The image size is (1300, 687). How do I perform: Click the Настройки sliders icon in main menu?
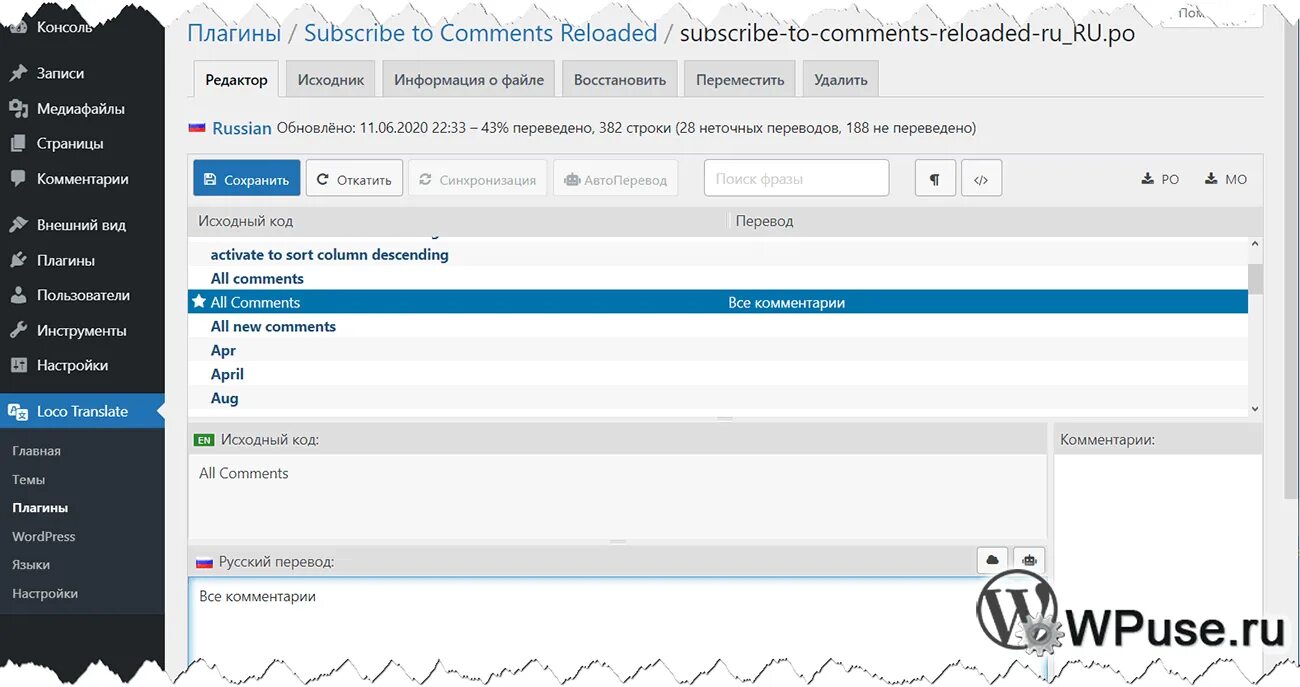pyautogui.click(x=18, y=365)
